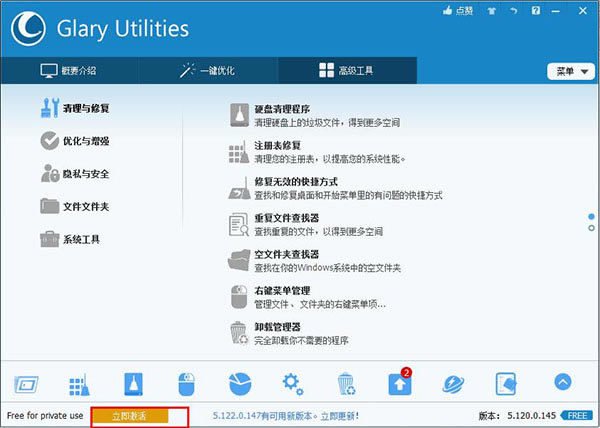Switch to the 一键优化 tab

[x=208, y=71]
